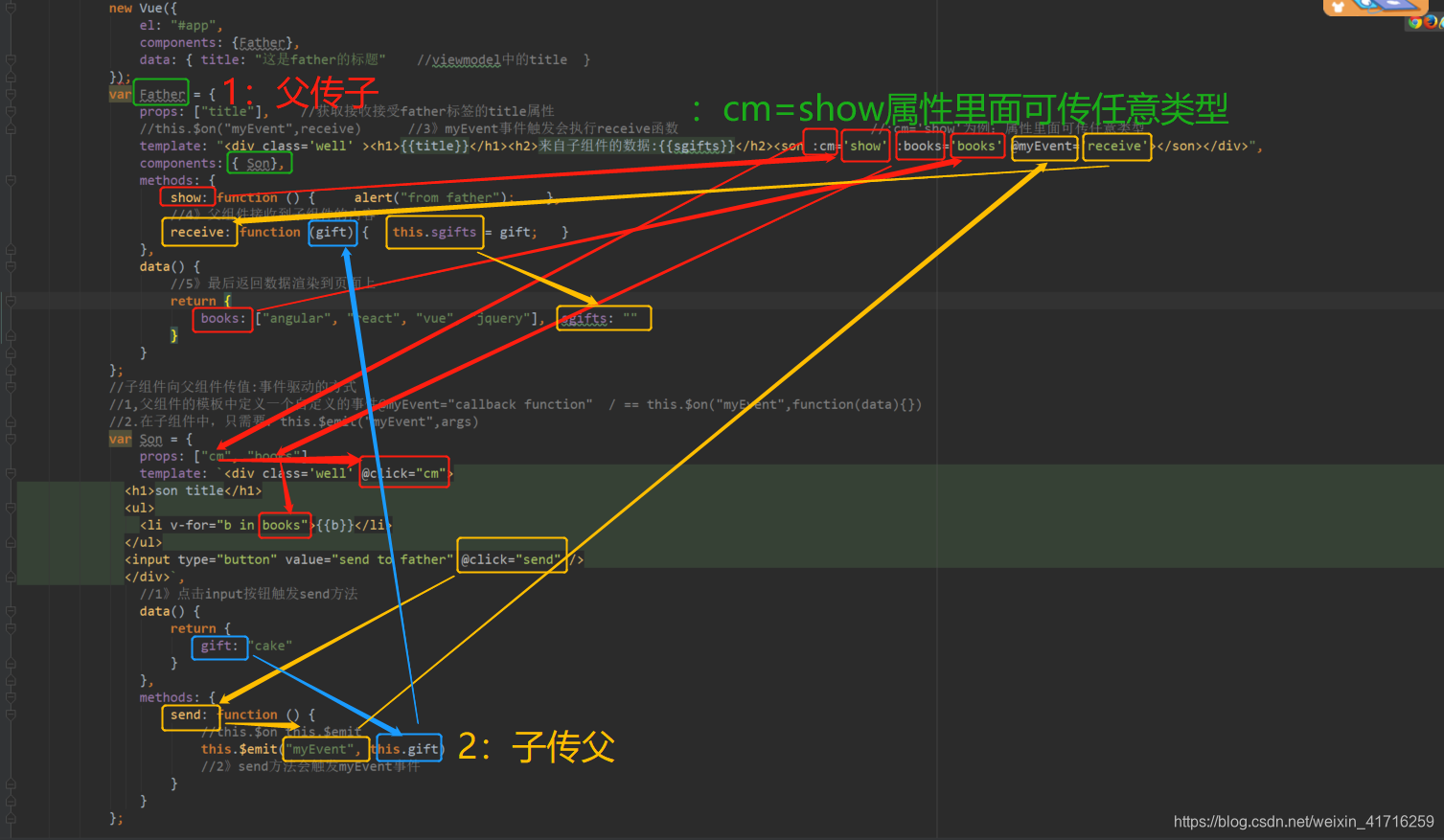Image resolution: width=1444 pixels, height=840 pixels.
Task: Click the white shirt icon on orange widget
Action: (x=1339, y=6)
